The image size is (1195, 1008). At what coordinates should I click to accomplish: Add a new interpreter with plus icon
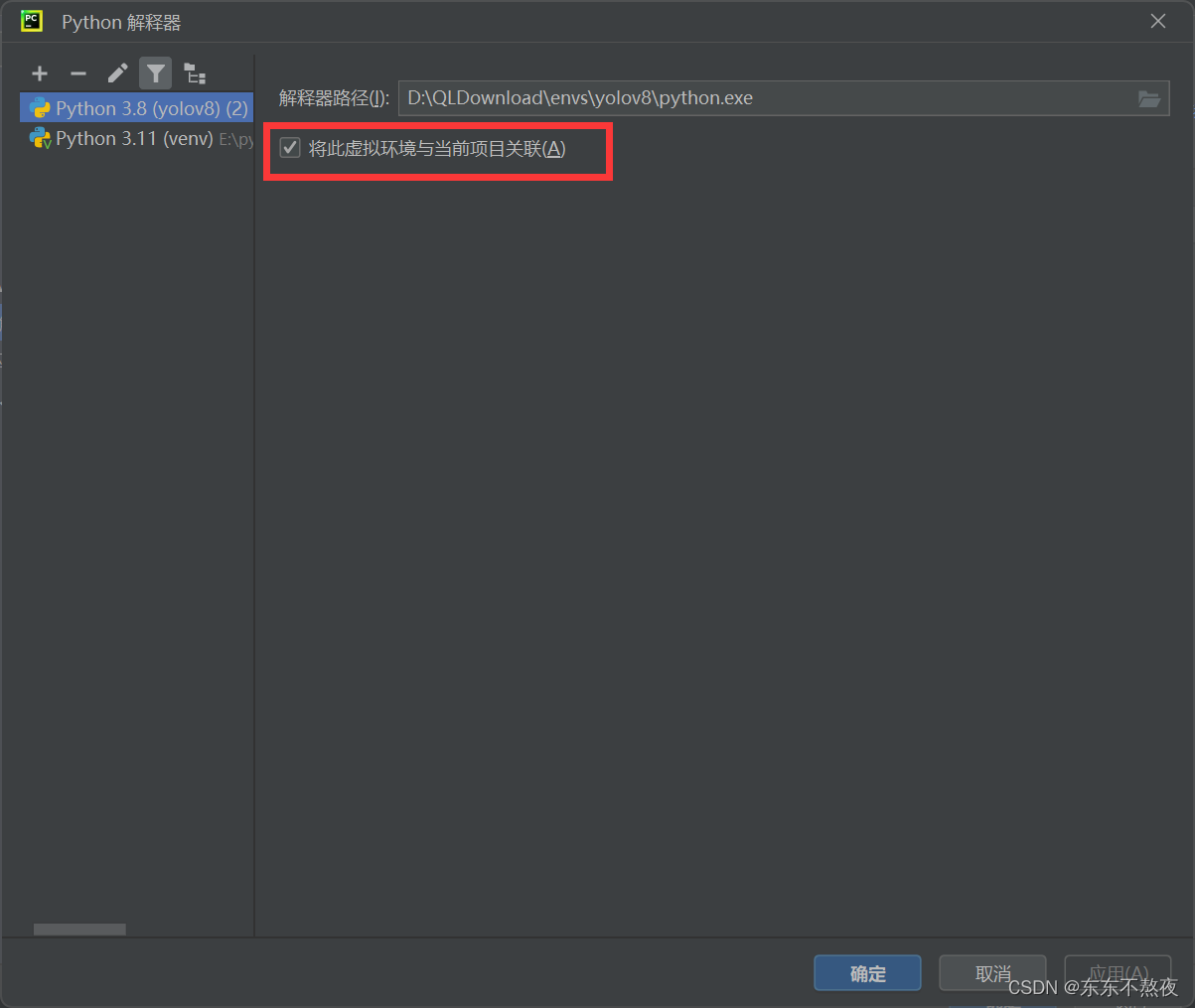(40, 73)
